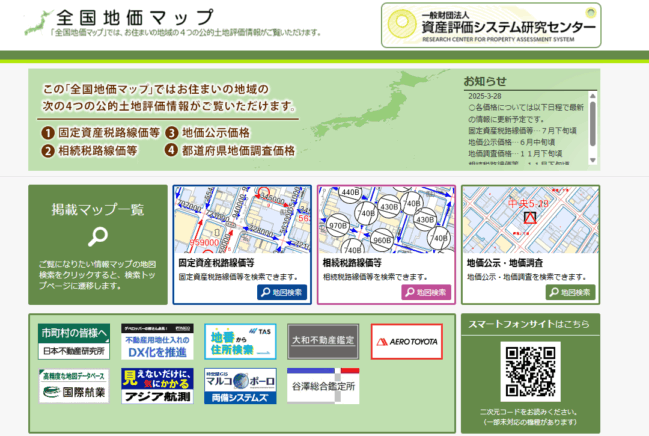Select the 地価公示・地価調査 card title
649x436 pixels.
pos(505,263)
